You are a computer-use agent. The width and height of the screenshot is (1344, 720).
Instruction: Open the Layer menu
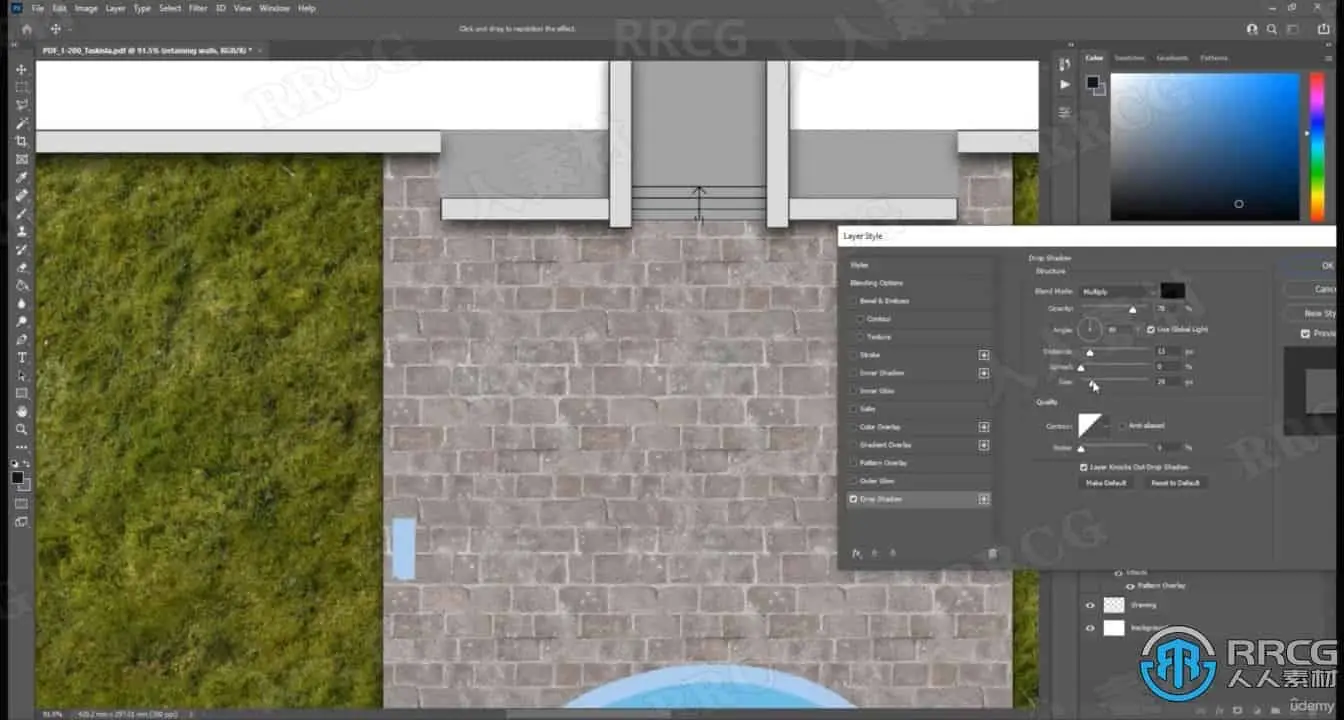(115, 8)
